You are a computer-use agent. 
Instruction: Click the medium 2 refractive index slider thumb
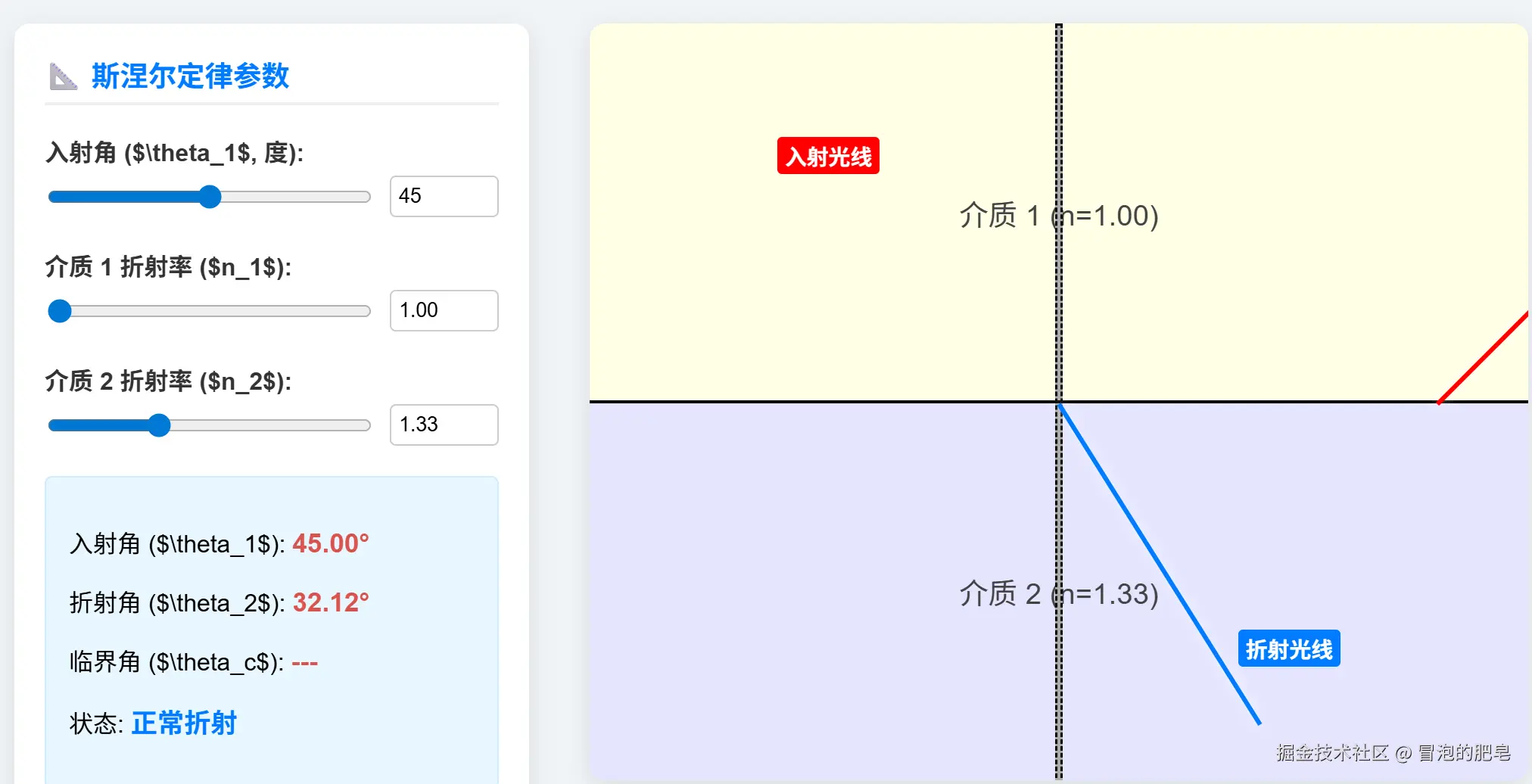159,425
